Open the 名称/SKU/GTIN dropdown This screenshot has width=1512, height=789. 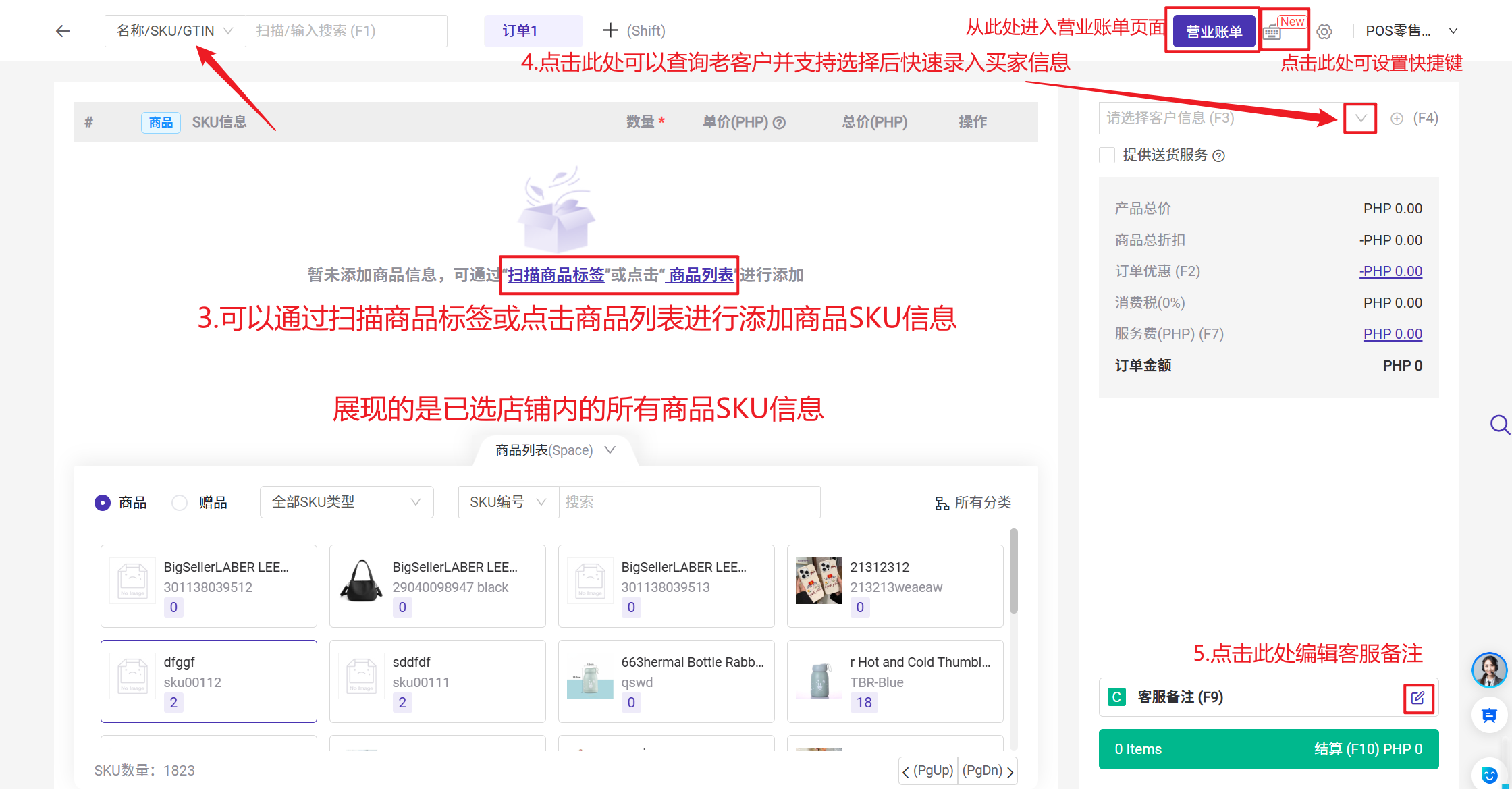[175, 31]
